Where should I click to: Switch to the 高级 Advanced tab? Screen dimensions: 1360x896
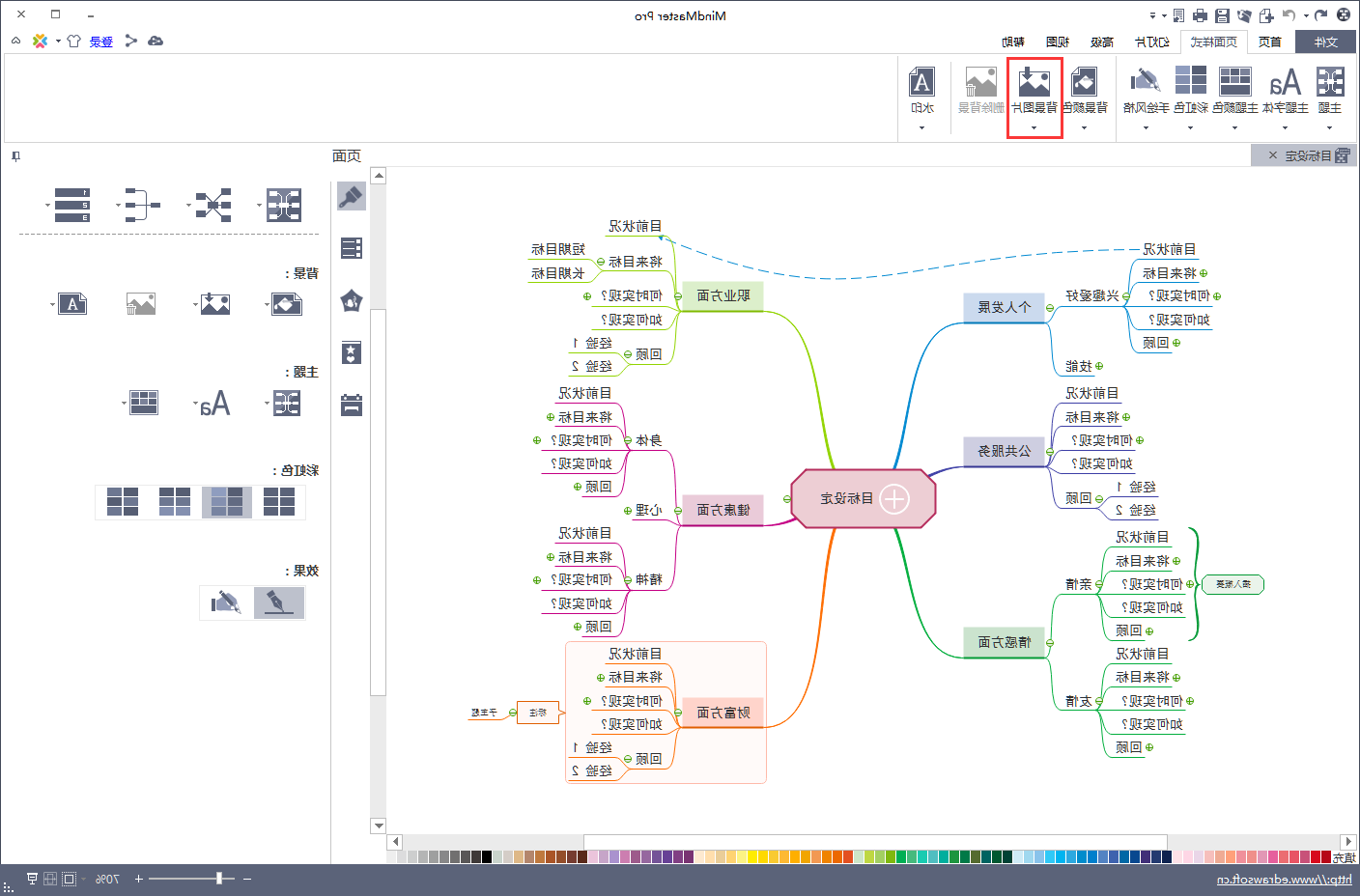click(x=1102, y=42)
